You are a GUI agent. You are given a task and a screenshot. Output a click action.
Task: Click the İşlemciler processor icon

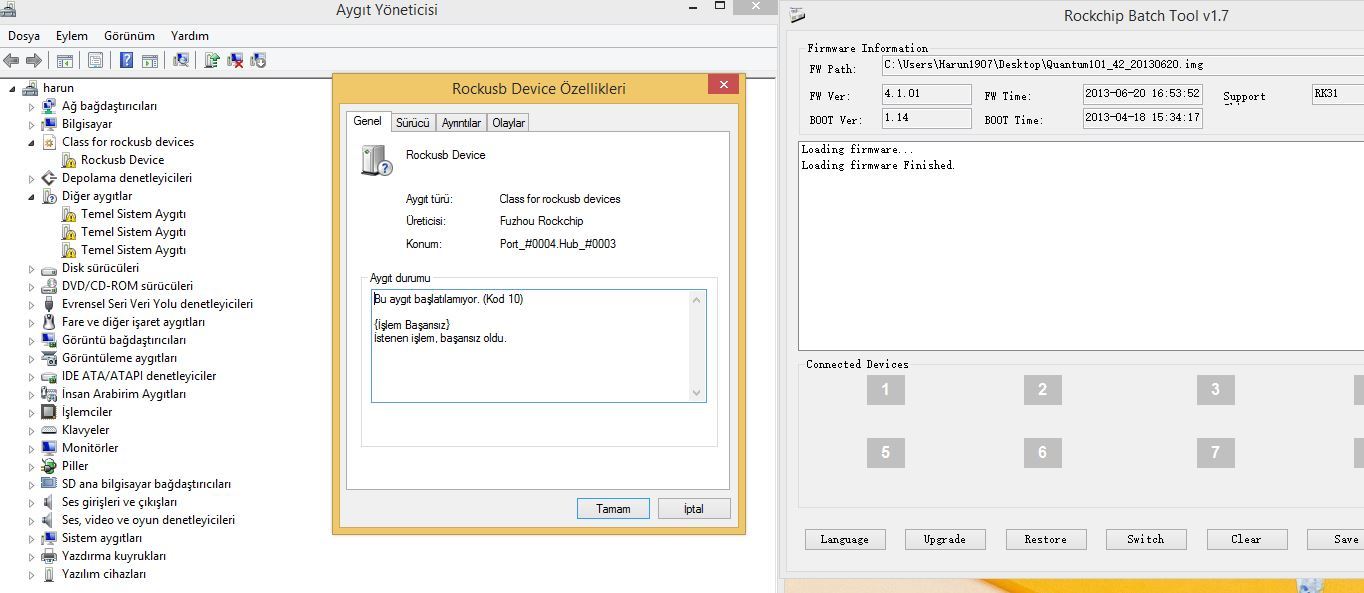point(49,412)
